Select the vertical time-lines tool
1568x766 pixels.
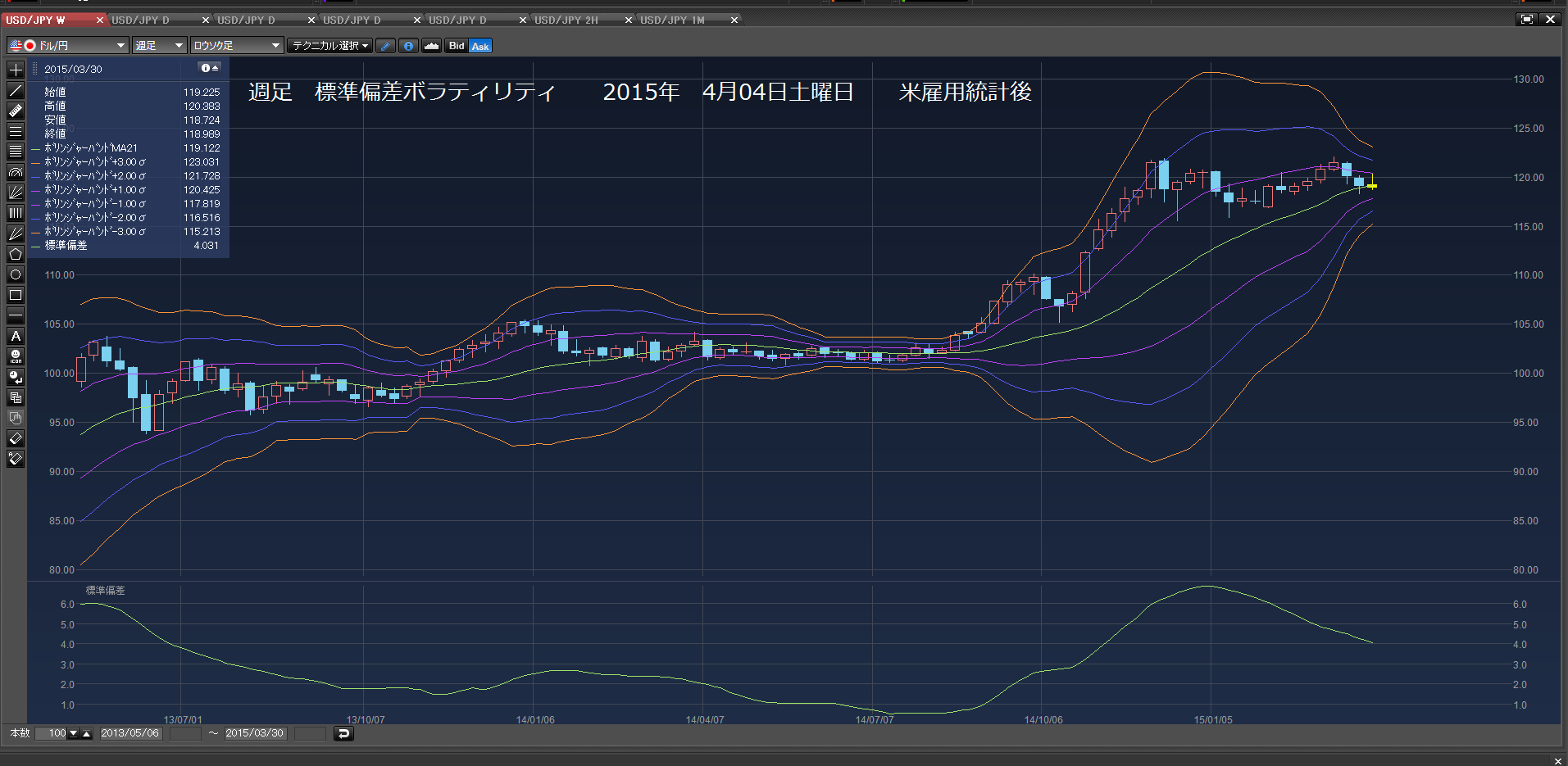16,213
